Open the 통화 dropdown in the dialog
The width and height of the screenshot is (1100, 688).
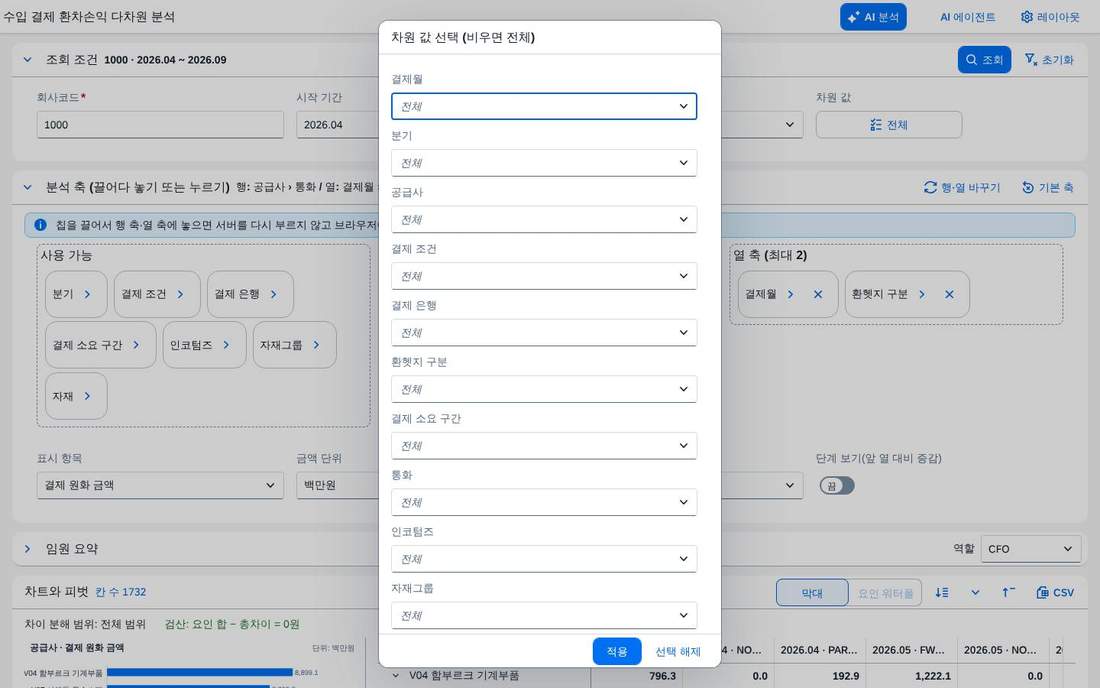pyautogui.click(x=544, y=502)
